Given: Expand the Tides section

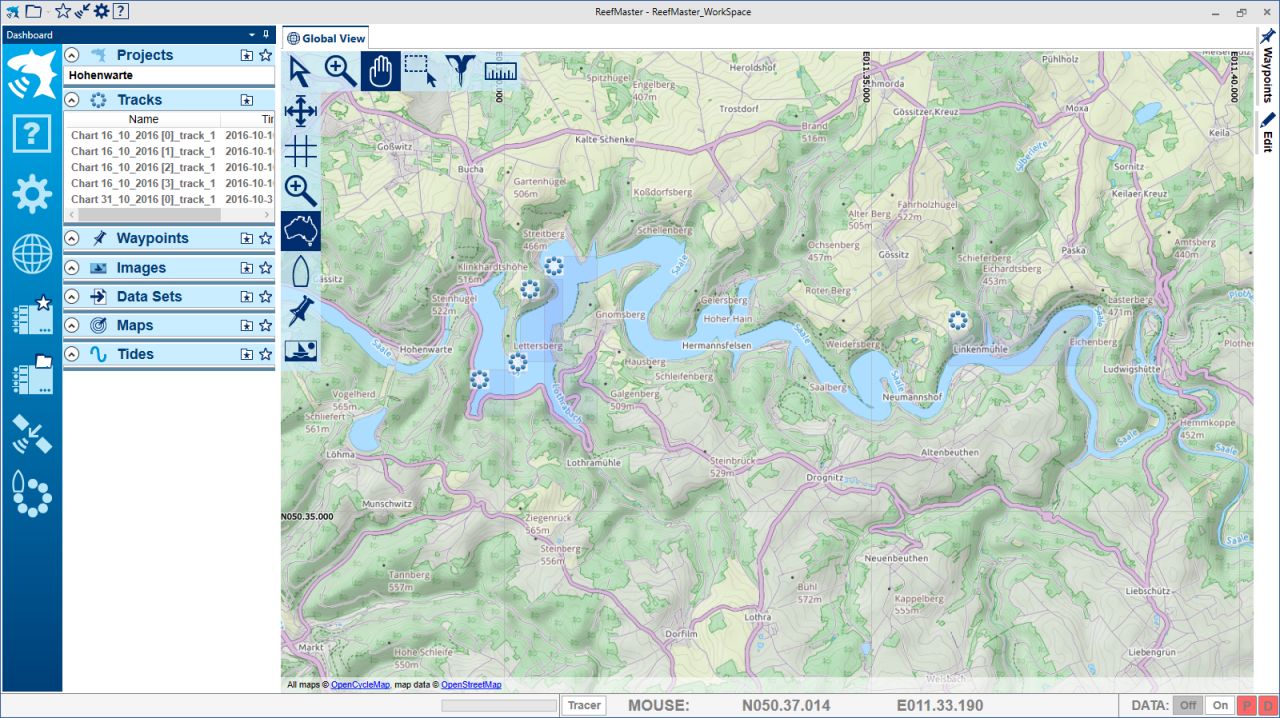Looking at the screenshot, I should click(72, 354).
